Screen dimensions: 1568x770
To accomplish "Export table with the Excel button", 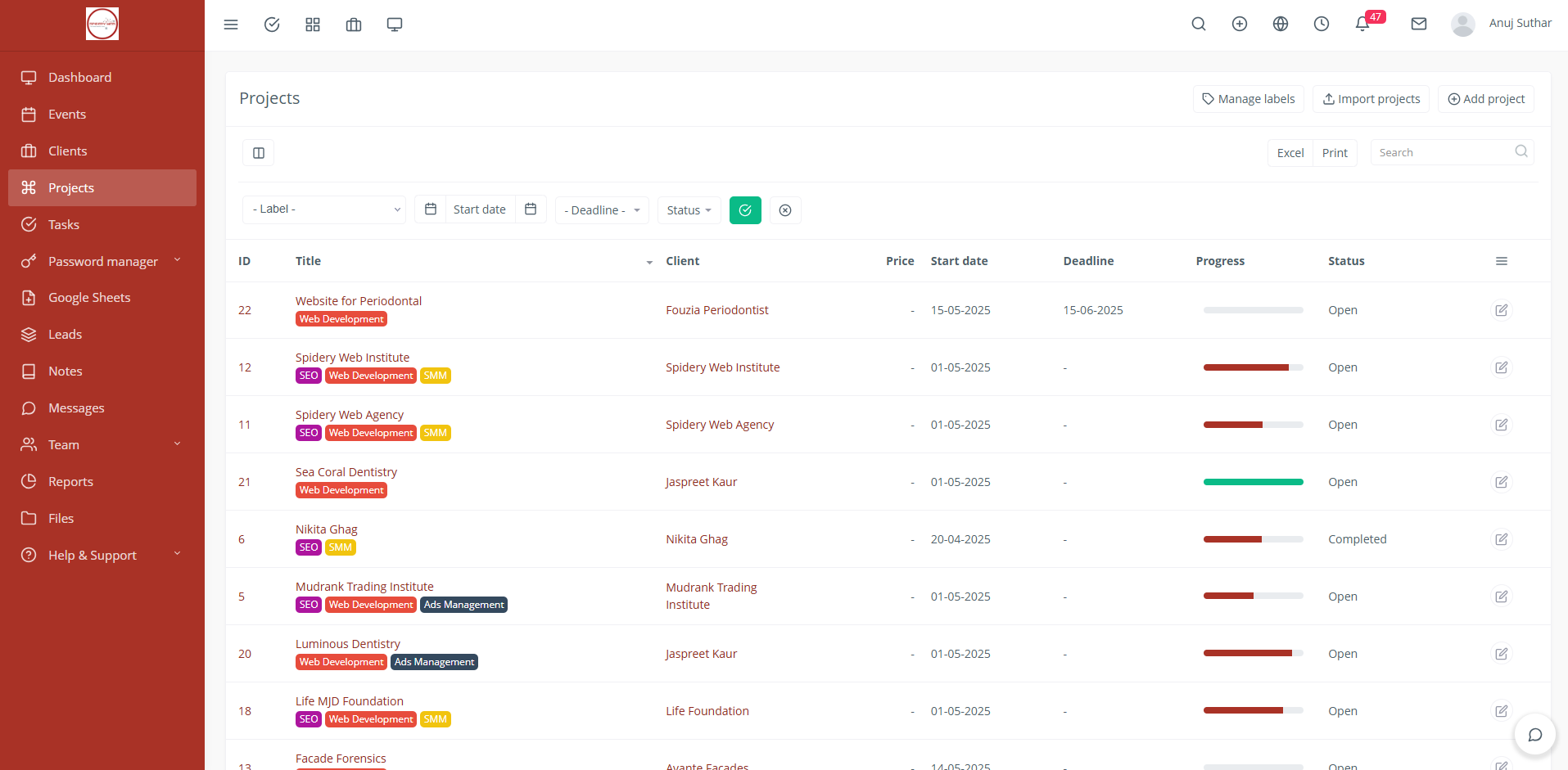I will tap(1290, 153).
